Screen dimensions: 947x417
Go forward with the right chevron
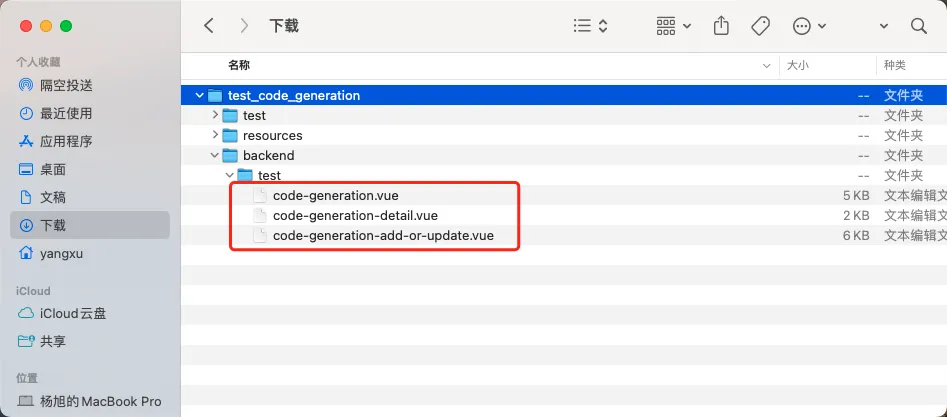tap(244, 26)
